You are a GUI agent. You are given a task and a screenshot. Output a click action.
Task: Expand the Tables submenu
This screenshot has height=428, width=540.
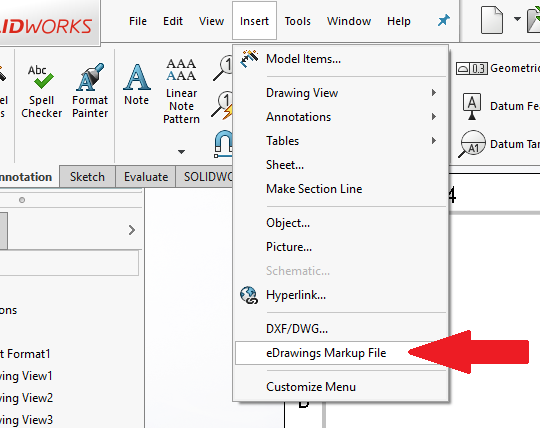pos(341,140)
